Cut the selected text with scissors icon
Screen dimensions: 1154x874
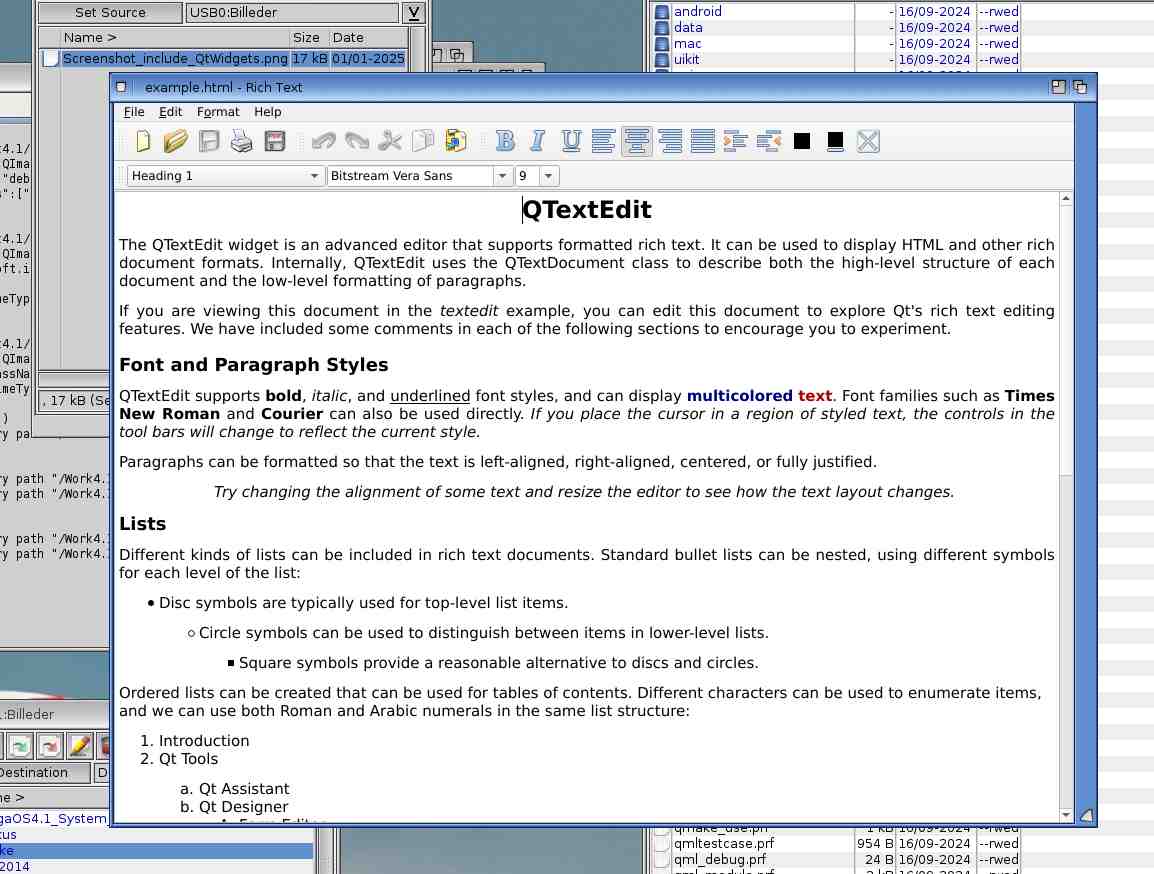[x=390, y=141]
